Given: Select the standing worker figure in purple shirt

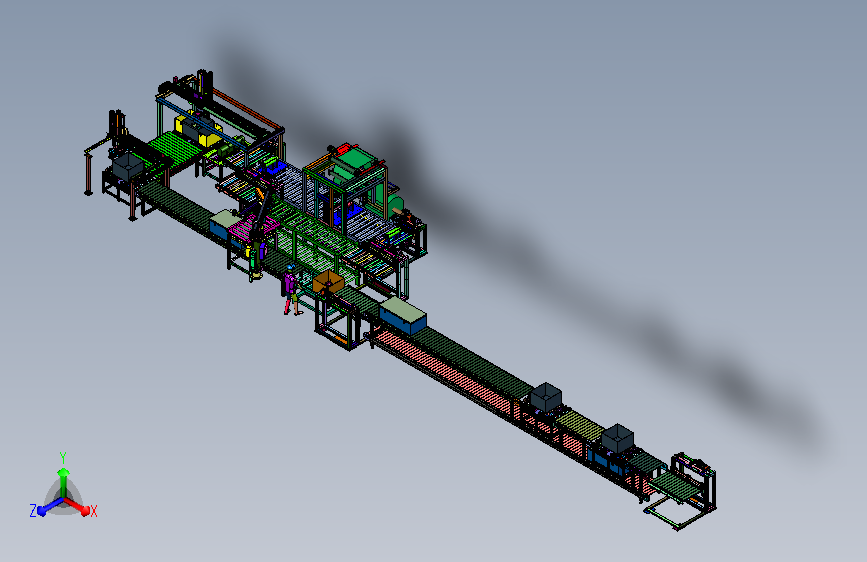Looking at the screenshot, I should coord(291,290).
